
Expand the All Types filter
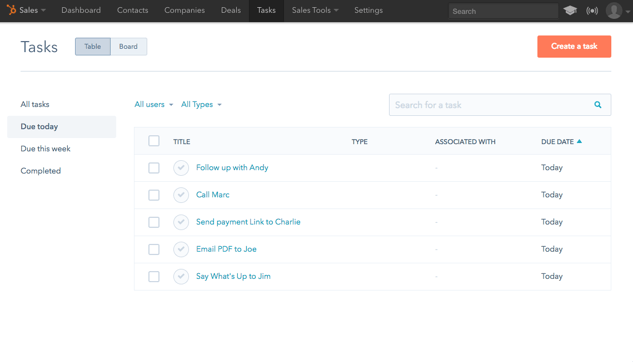coord(201,105)
